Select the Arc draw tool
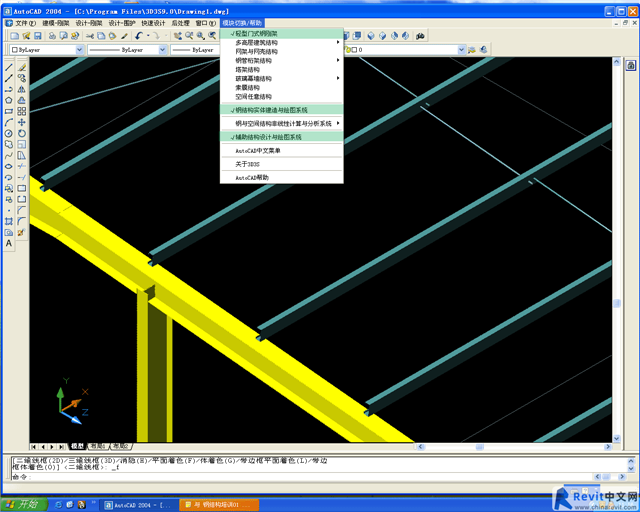This screenshot has width=640, height=512. [x=9, y=122]
